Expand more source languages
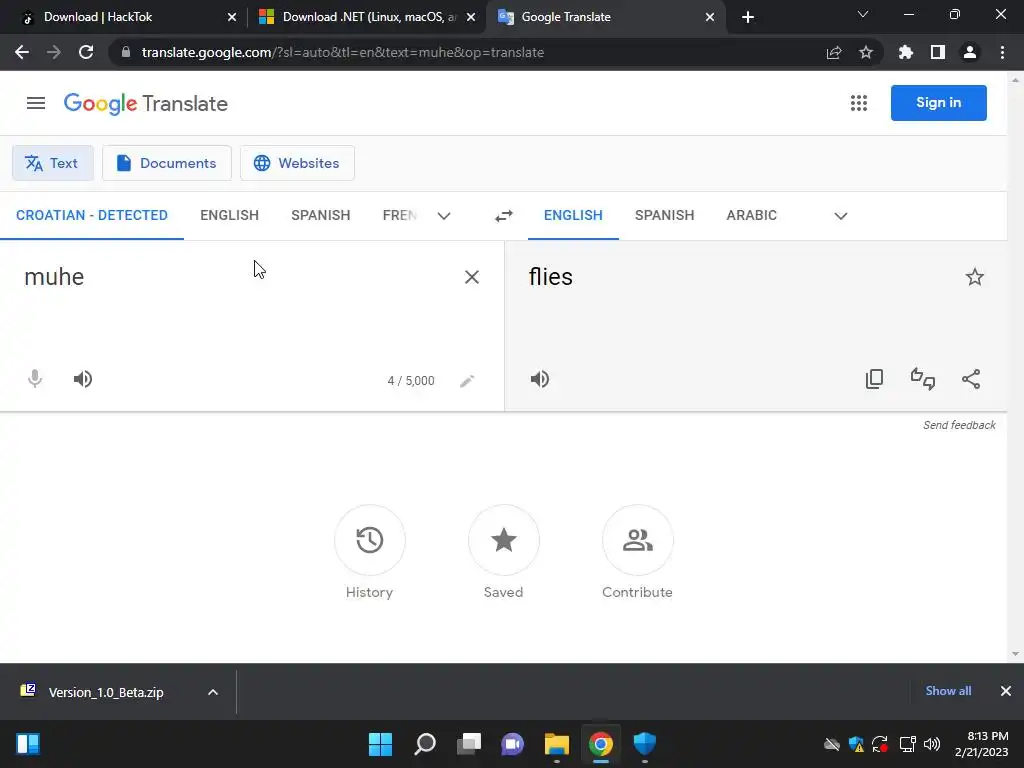Screen dimensions: 1024x768 click(444, 216)
